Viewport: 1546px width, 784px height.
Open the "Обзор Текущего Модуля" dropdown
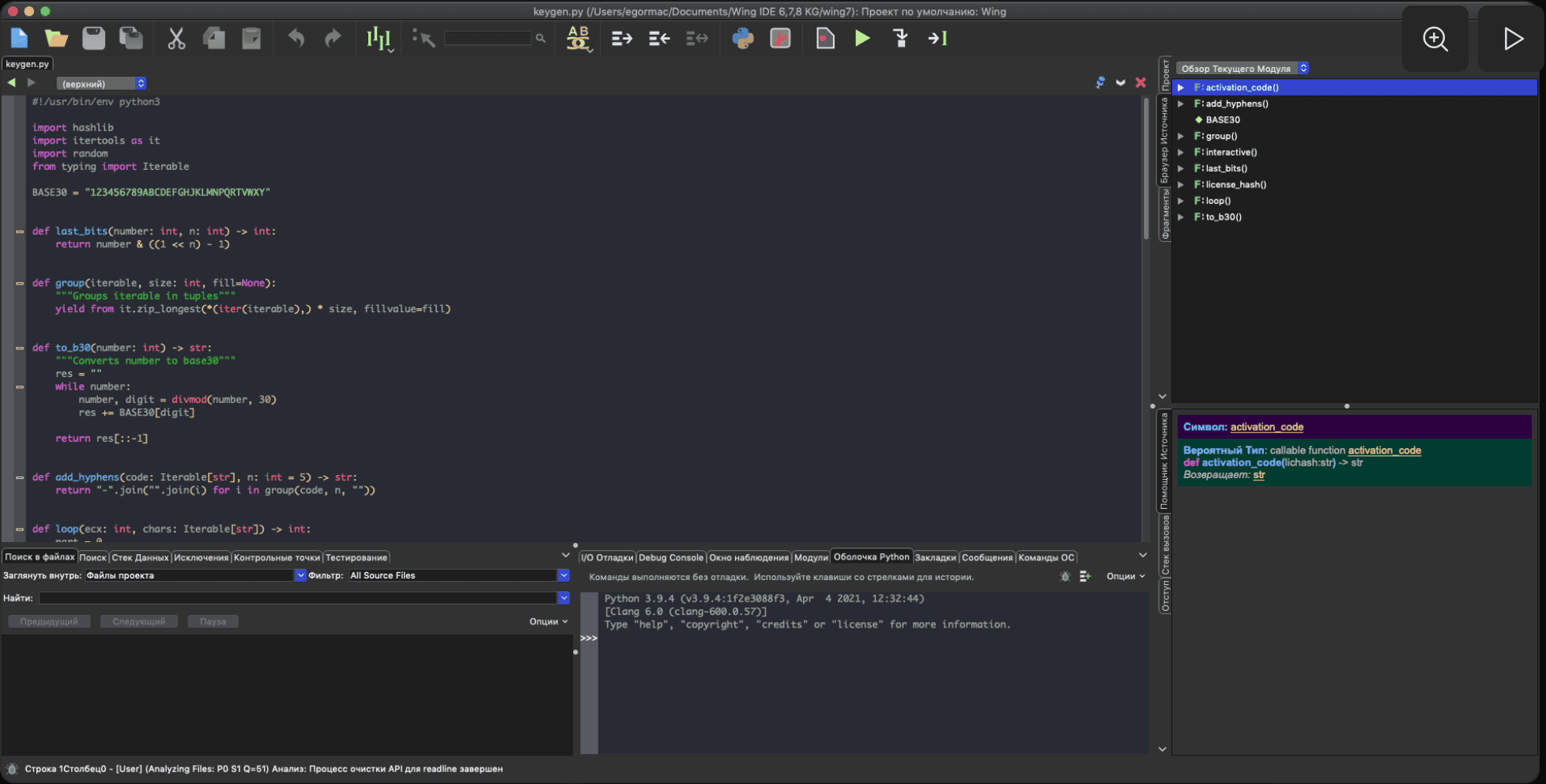coord(1242,69)
